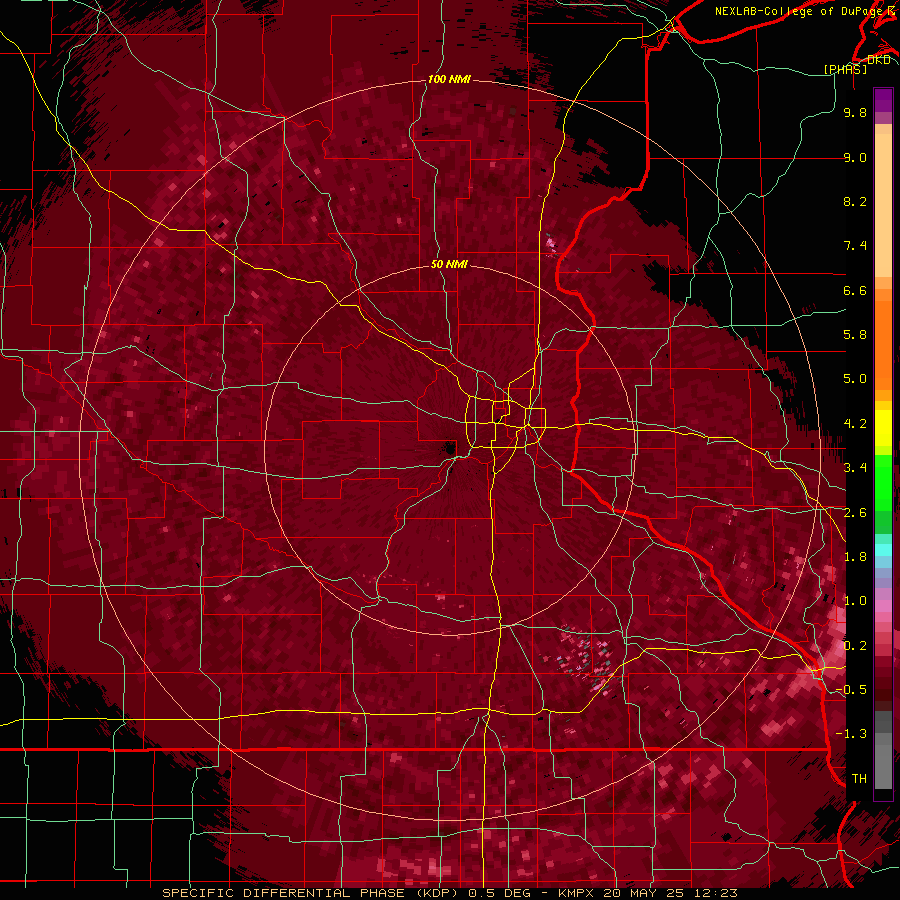Click the 5.0 value on the scale
The width and height of the screenshot is (900, 900).
(855, 379)
